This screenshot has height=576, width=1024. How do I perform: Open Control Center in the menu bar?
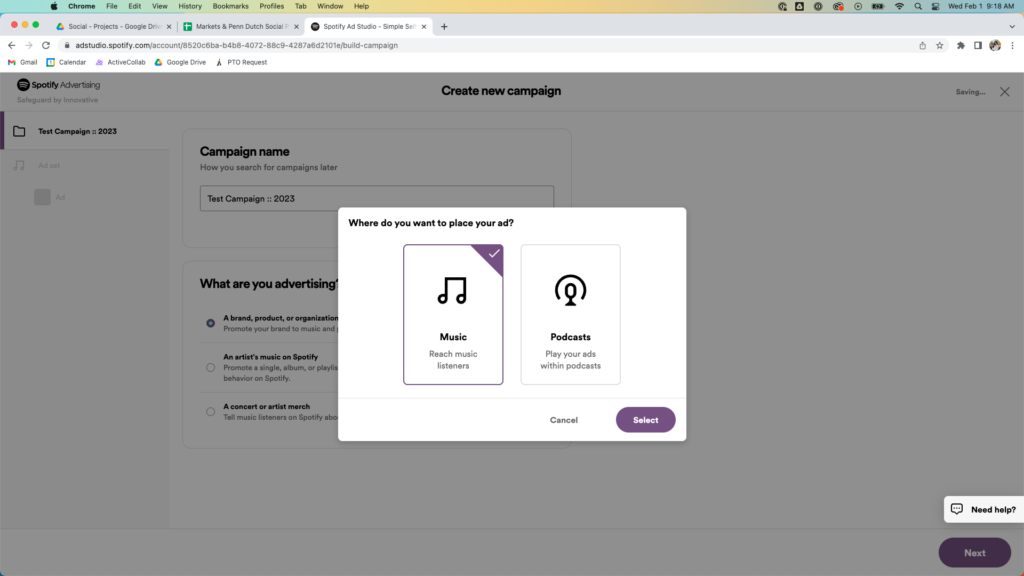tap(935, 6)
